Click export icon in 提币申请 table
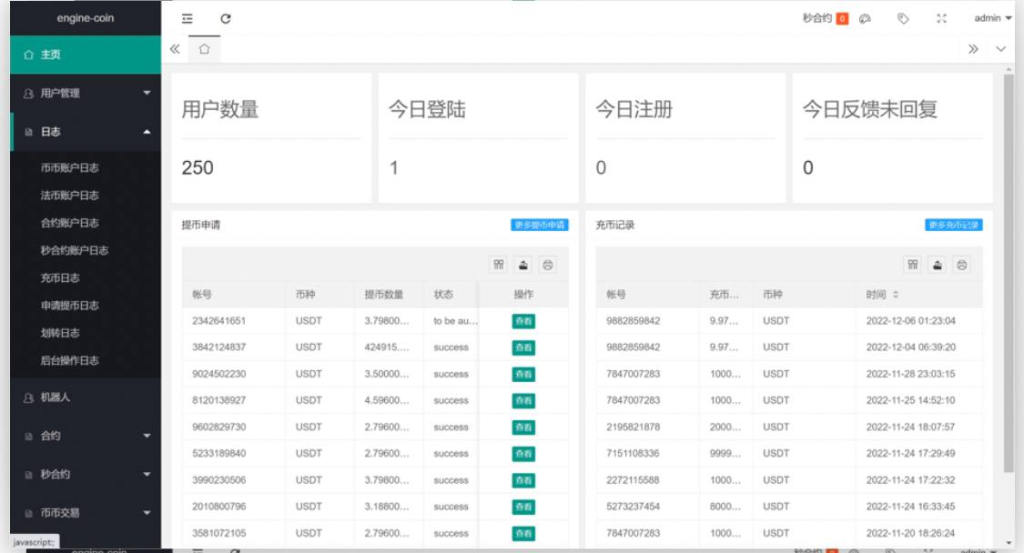The height and width of the screenshot is (553, 1024). click(523, 264)
